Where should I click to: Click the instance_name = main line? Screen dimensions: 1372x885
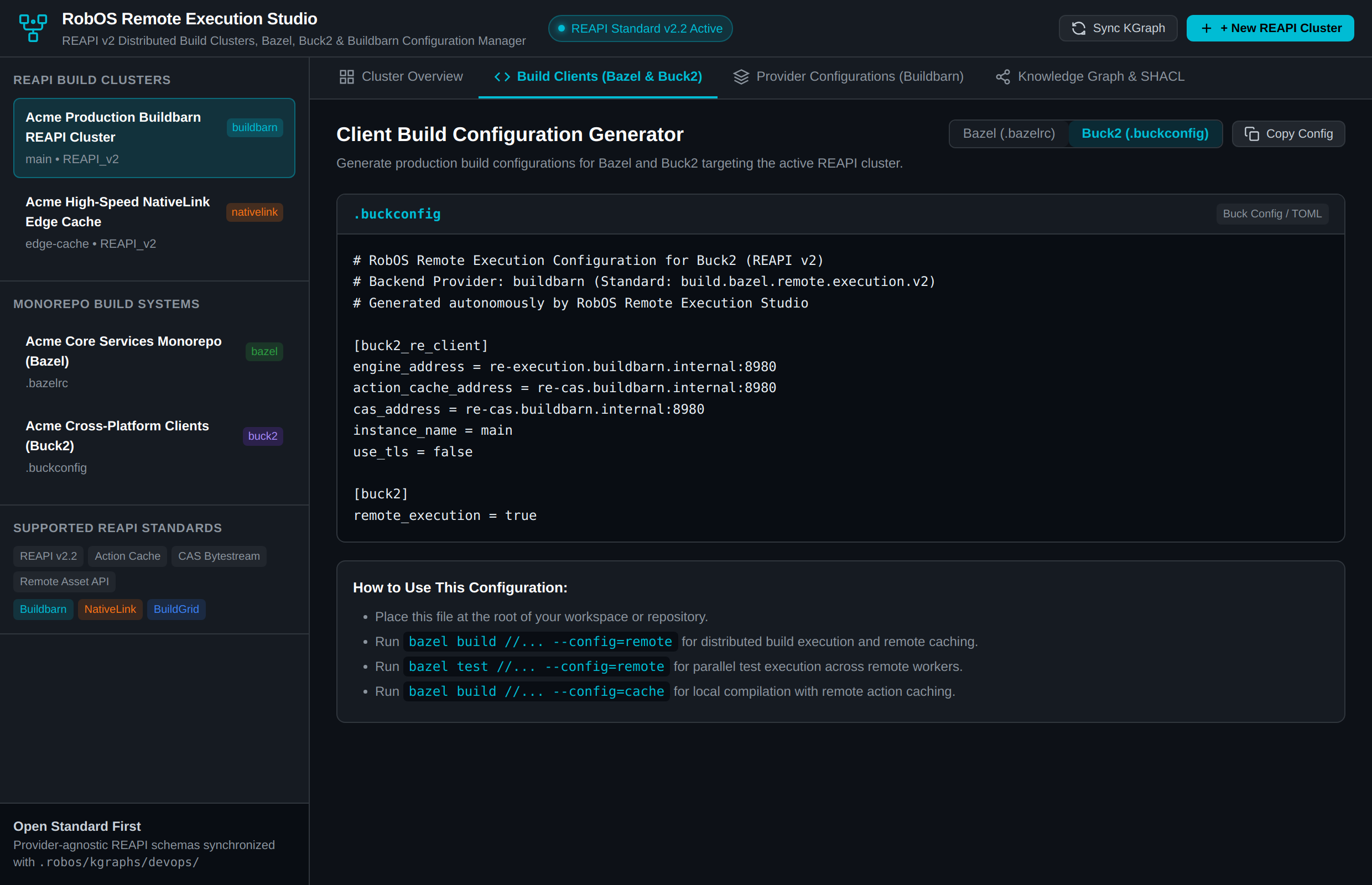coord(432,430)
